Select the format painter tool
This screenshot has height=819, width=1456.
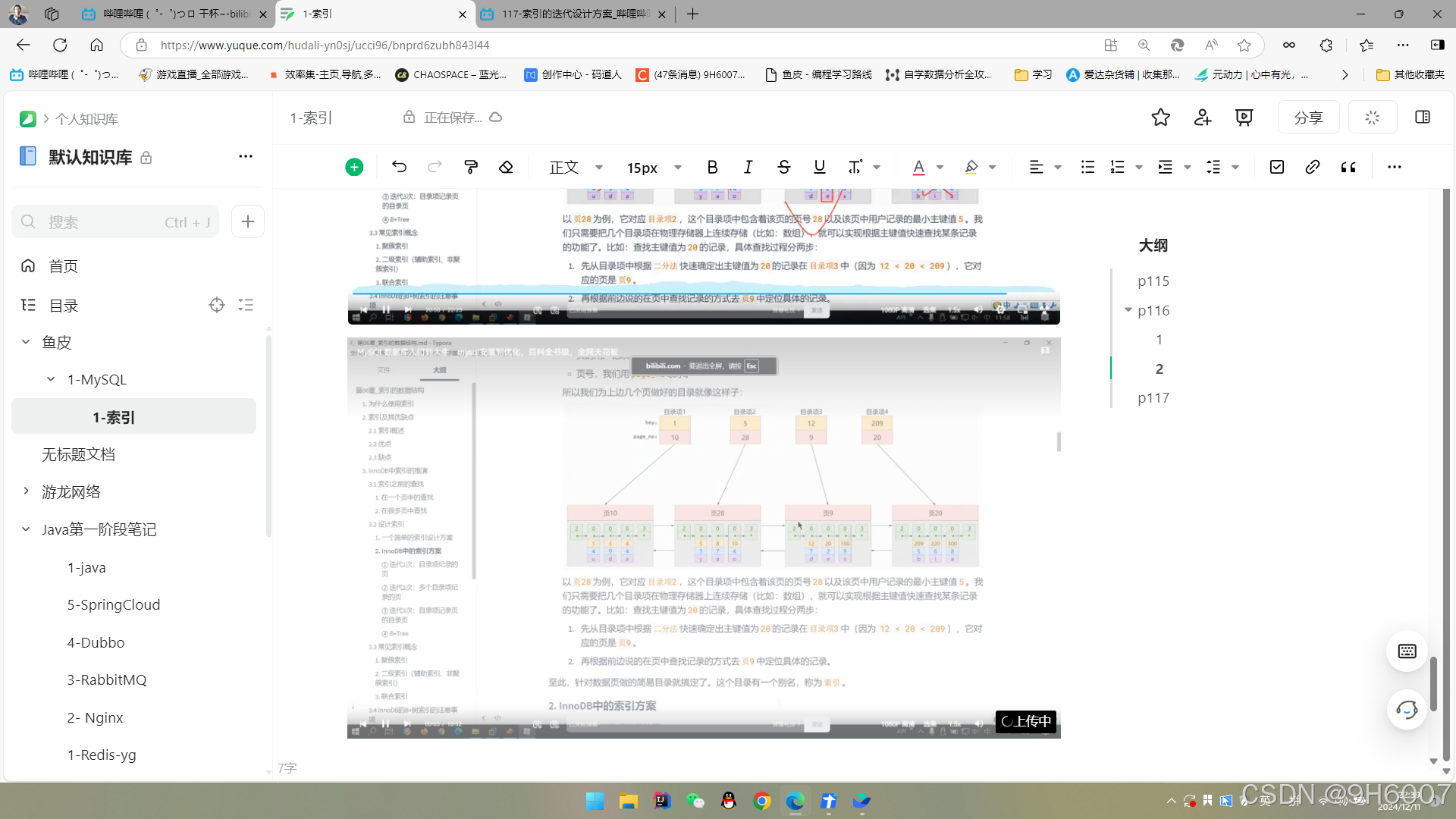click(471, 168)
